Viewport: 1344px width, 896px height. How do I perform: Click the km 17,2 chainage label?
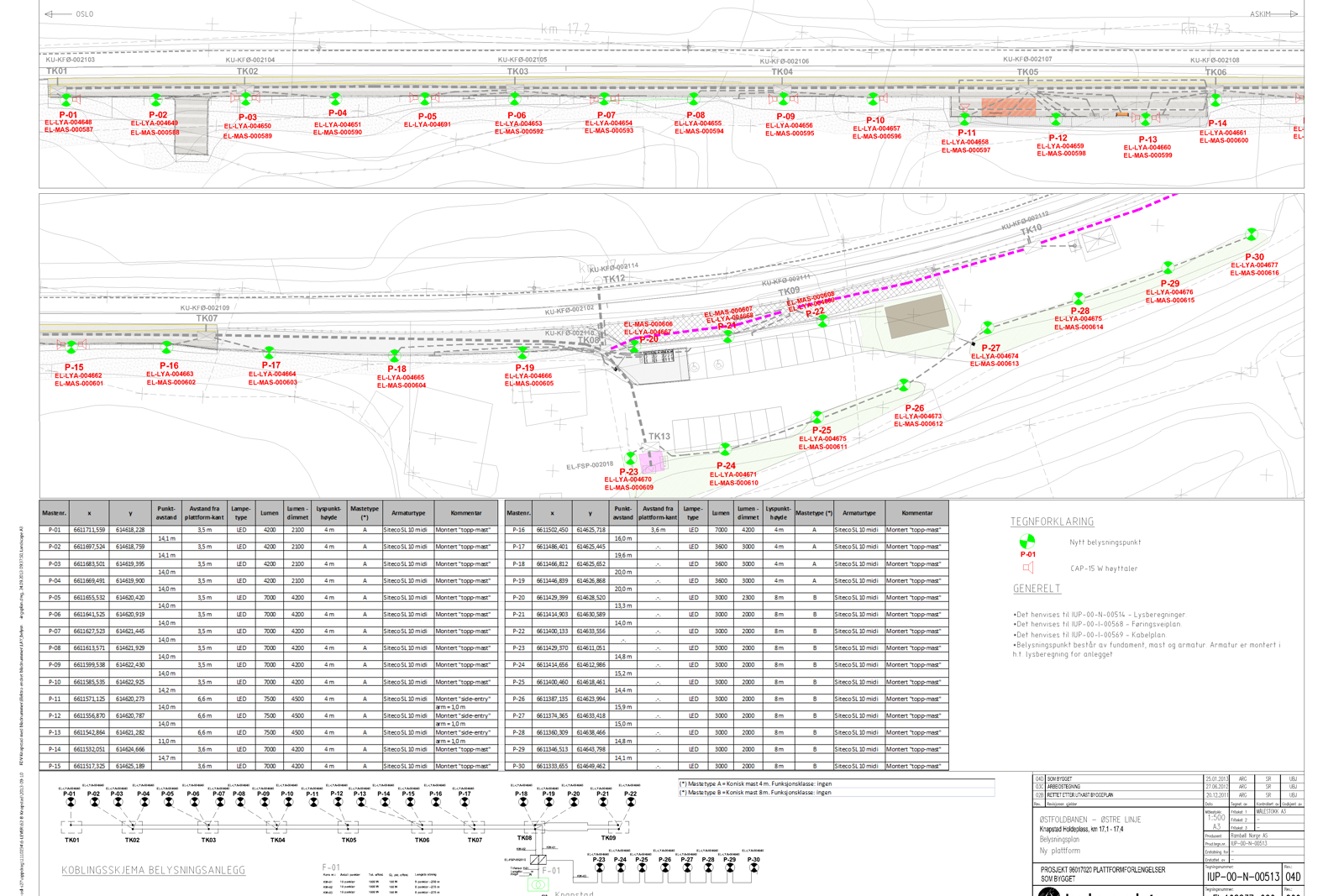point(565,29)
